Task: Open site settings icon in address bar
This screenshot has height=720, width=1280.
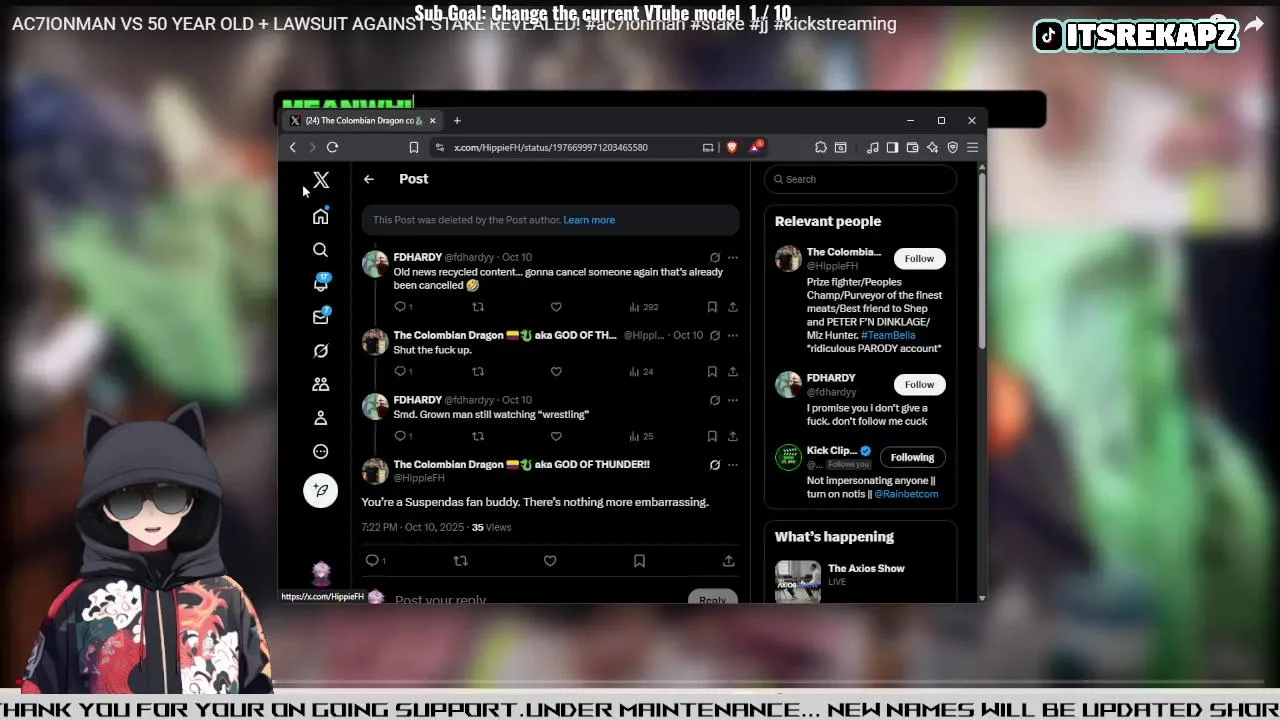Action: coord(439,147)
